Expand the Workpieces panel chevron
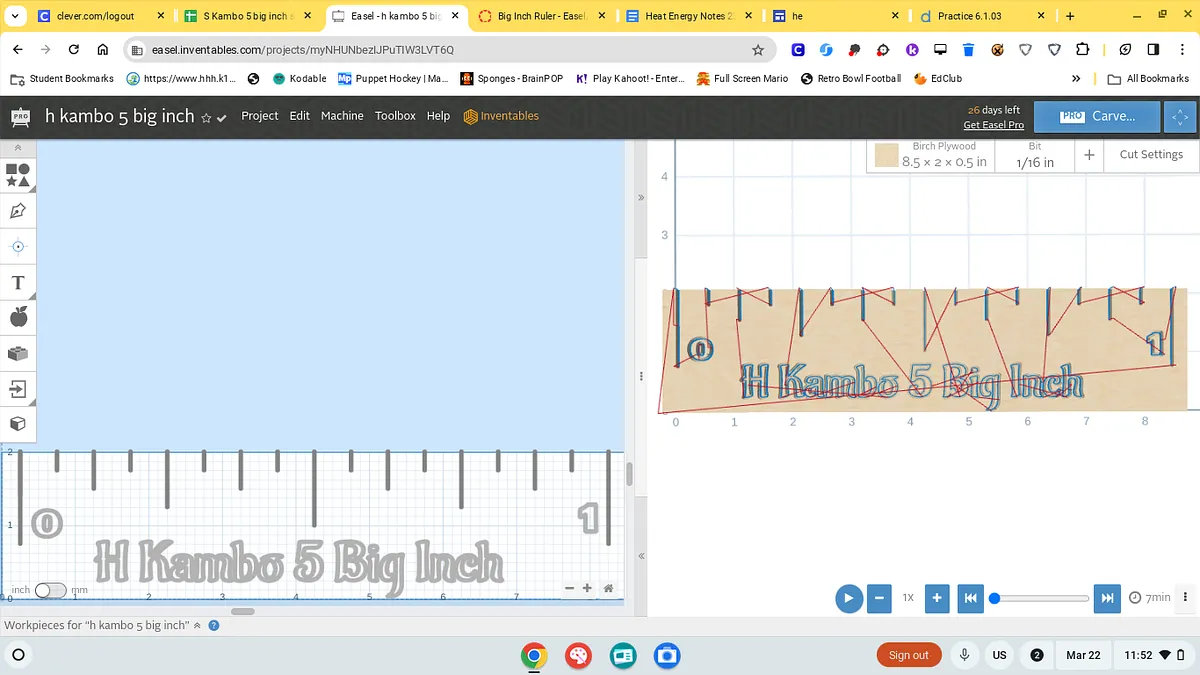Viewport: 1200px width, 675px height. [197, 625]
